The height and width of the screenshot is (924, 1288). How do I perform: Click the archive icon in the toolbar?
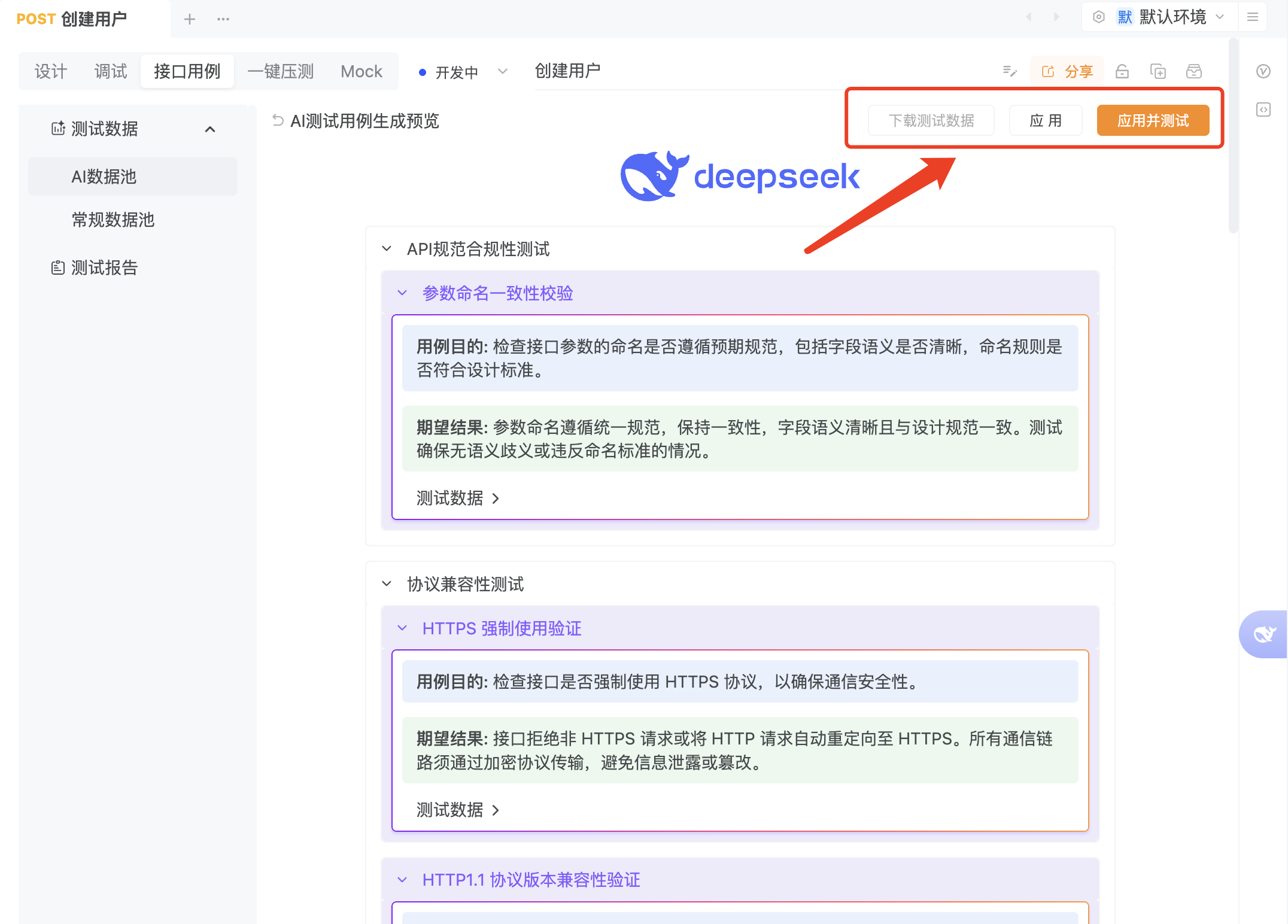click(1194, 71)
